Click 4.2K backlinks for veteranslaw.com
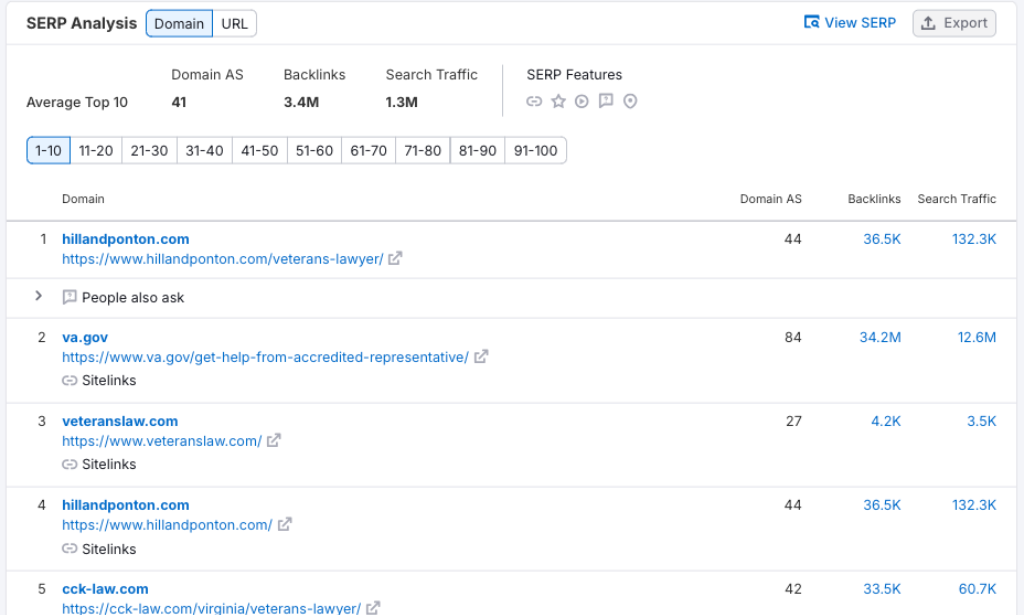The image size is (1024, 615). 886,421
